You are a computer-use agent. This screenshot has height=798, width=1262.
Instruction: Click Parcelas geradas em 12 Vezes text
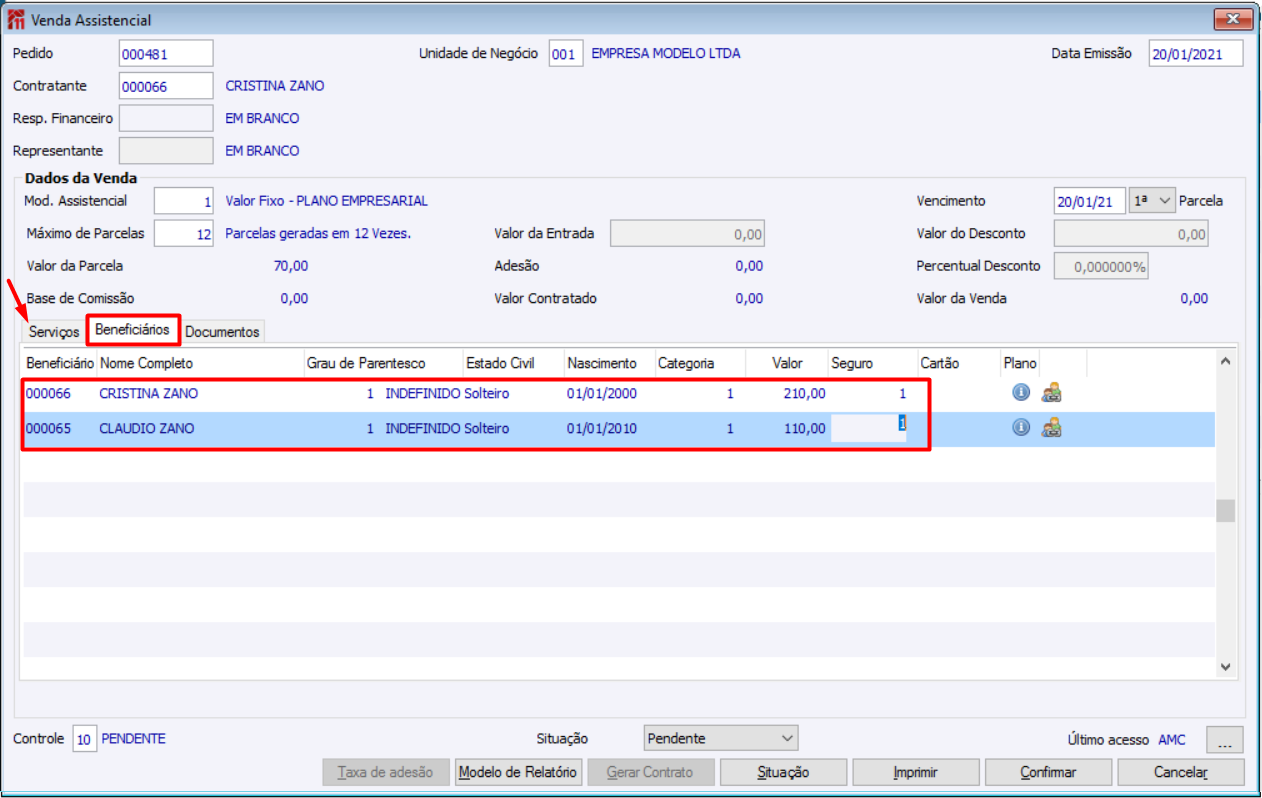pos(319,233)
